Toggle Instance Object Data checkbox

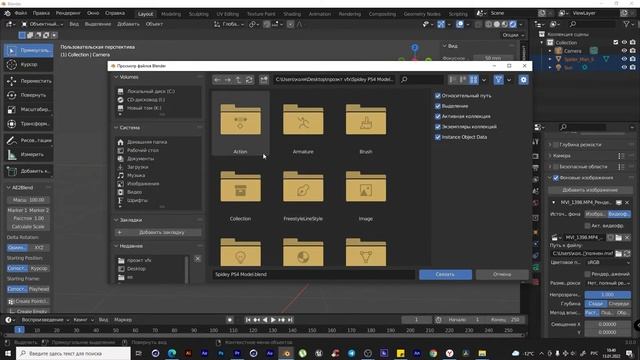(438, 137)
